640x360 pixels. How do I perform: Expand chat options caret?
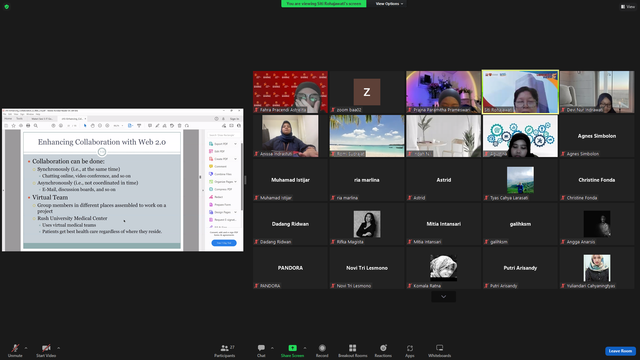(272, 348)
